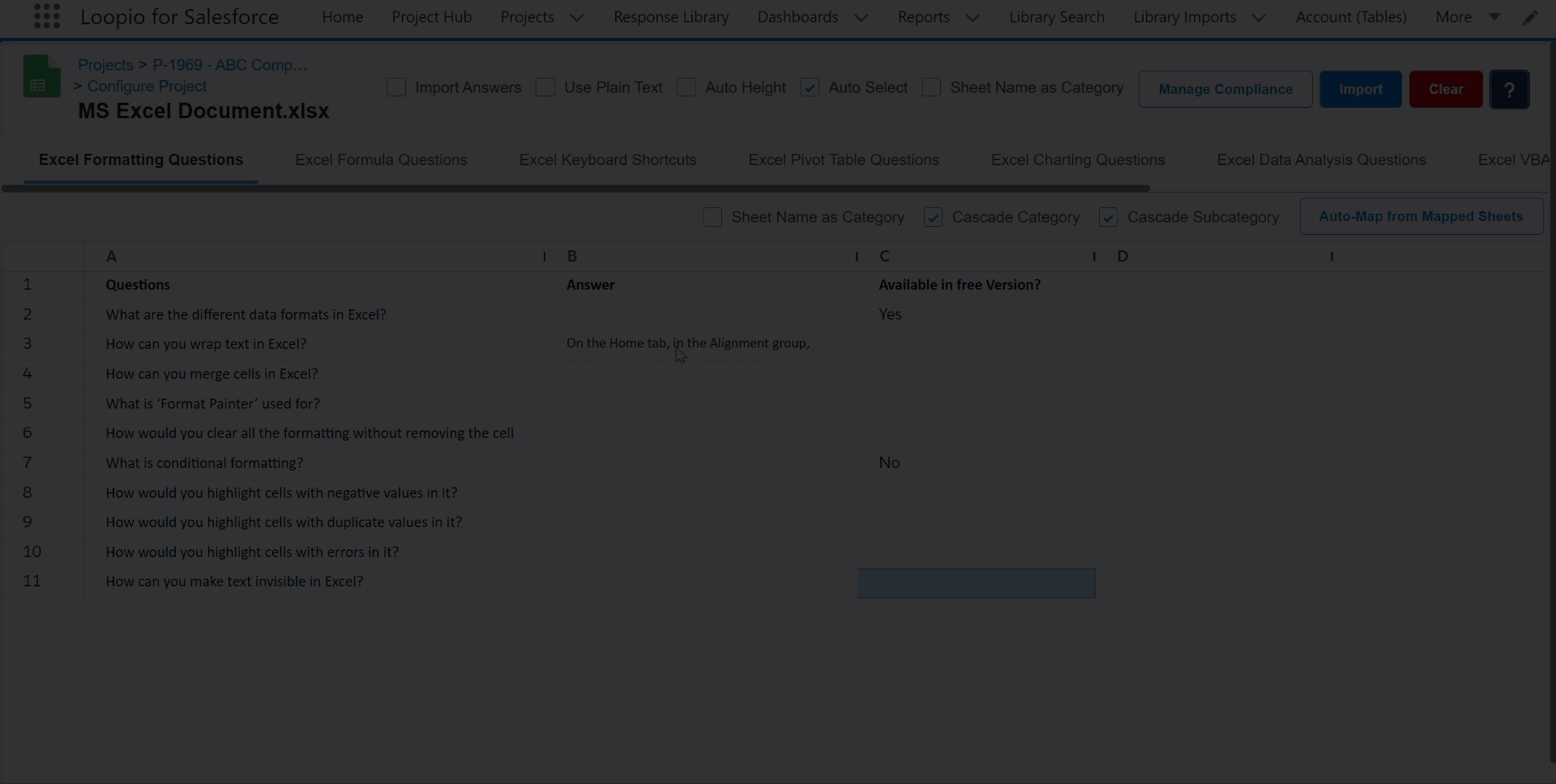Open the app launcher grid icon
1556x784 pixels.
coord(47,16)
